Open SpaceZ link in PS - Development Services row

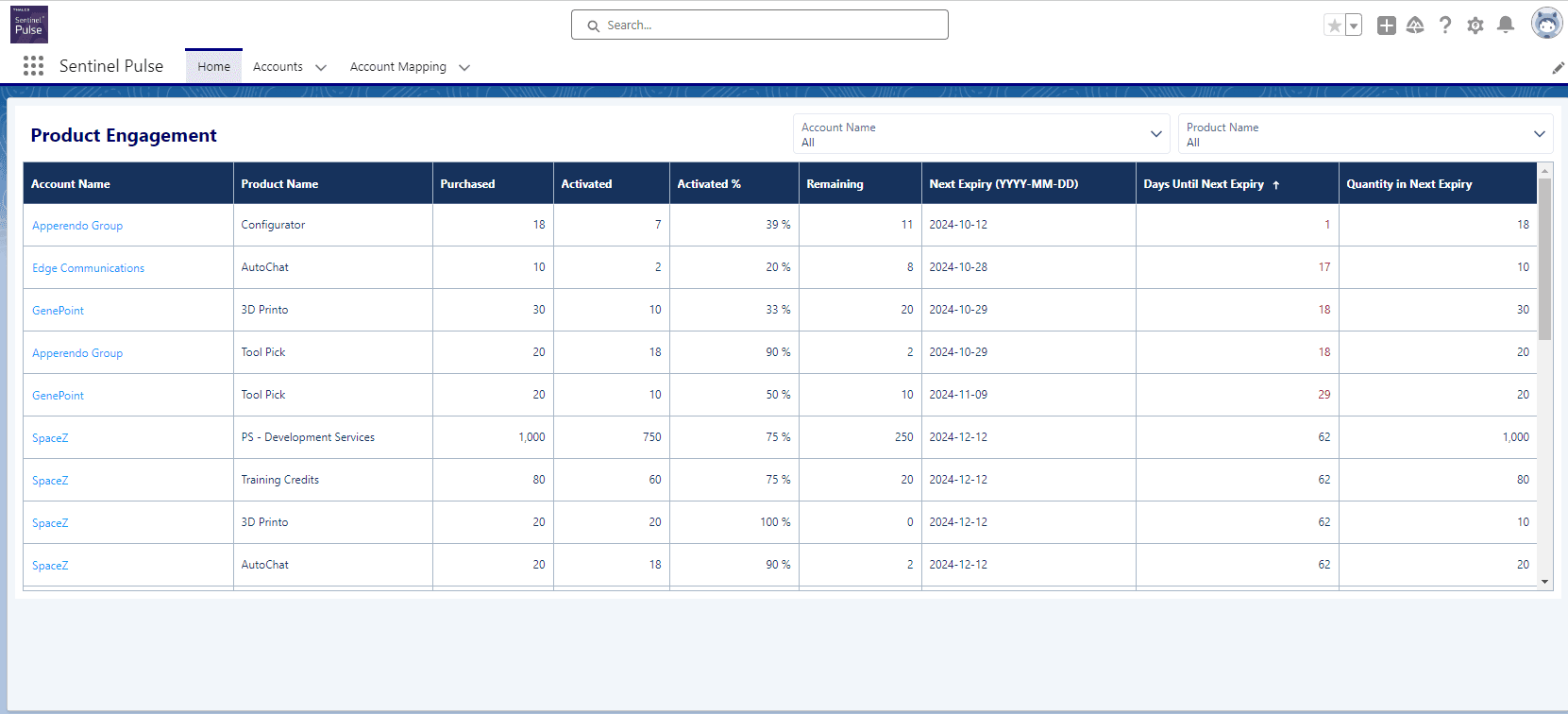(x=50, y=438)
